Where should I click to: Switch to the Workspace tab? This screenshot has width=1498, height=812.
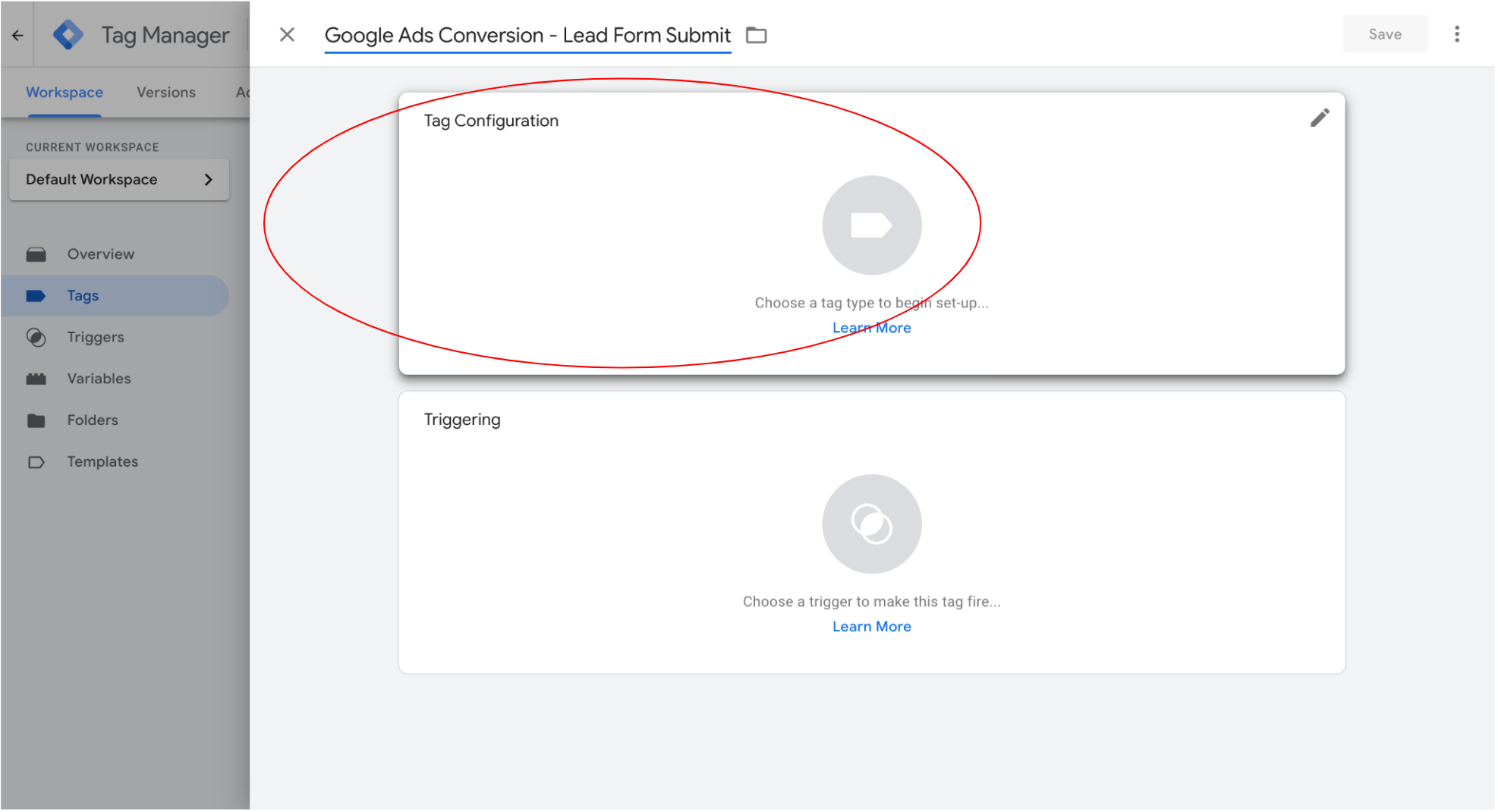pyautogui.click(x=65, y=93)
